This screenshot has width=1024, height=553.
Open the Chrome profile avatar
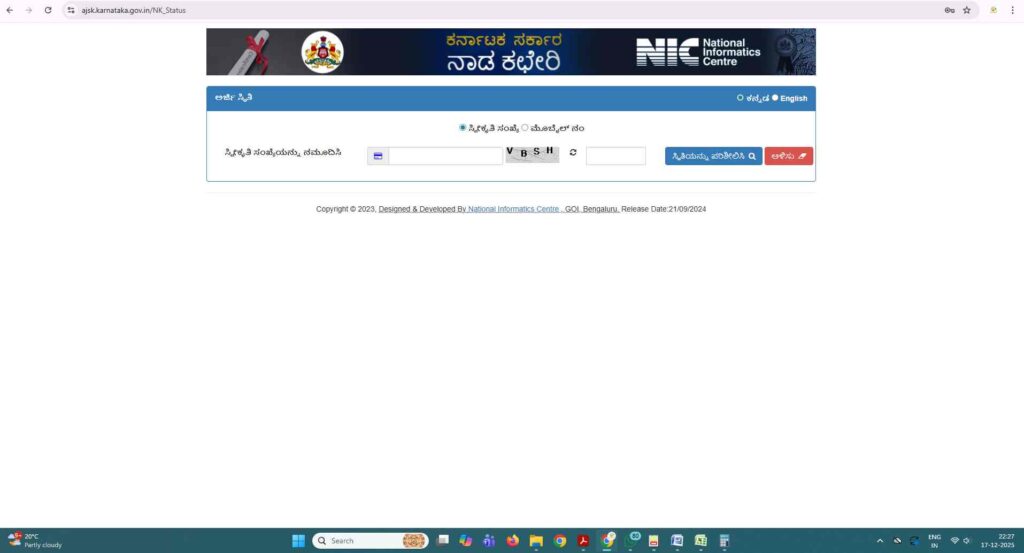click(993, 10)
